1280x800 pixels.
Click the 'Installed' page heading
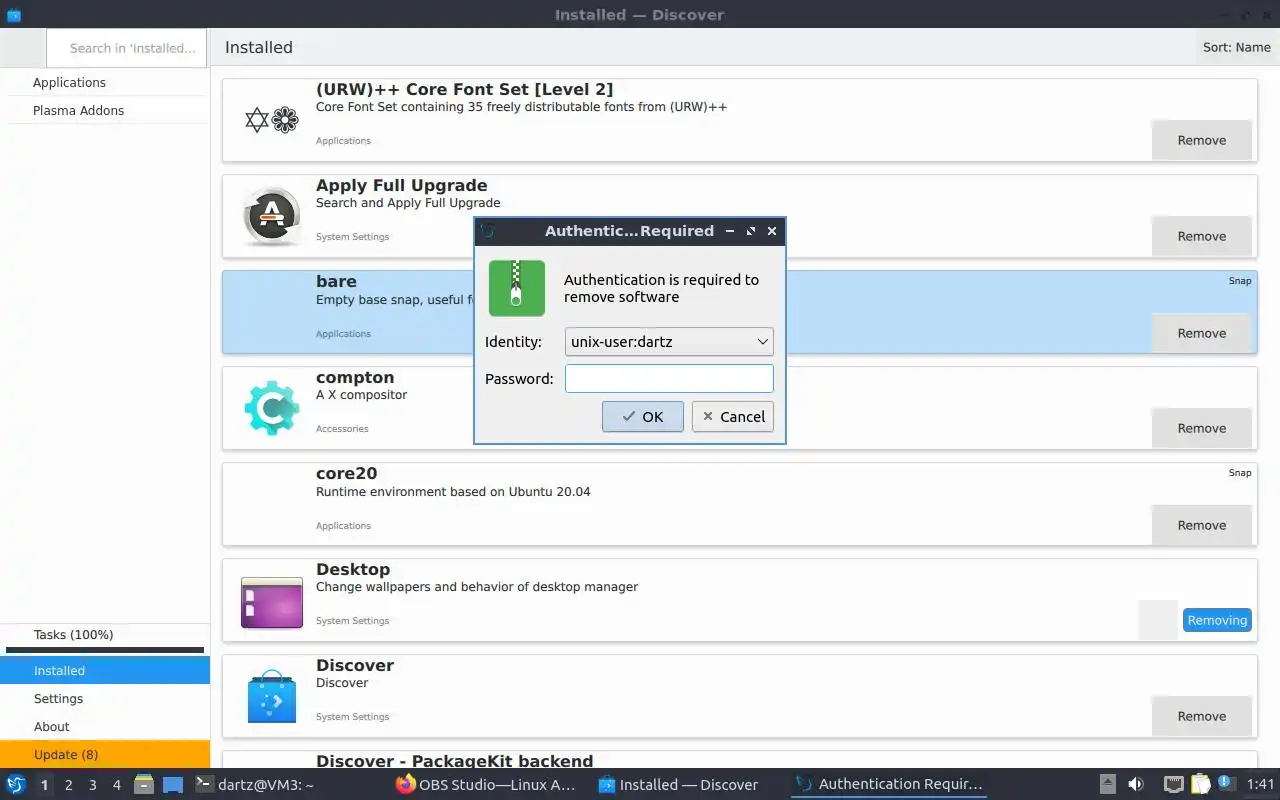pos(259,47)
